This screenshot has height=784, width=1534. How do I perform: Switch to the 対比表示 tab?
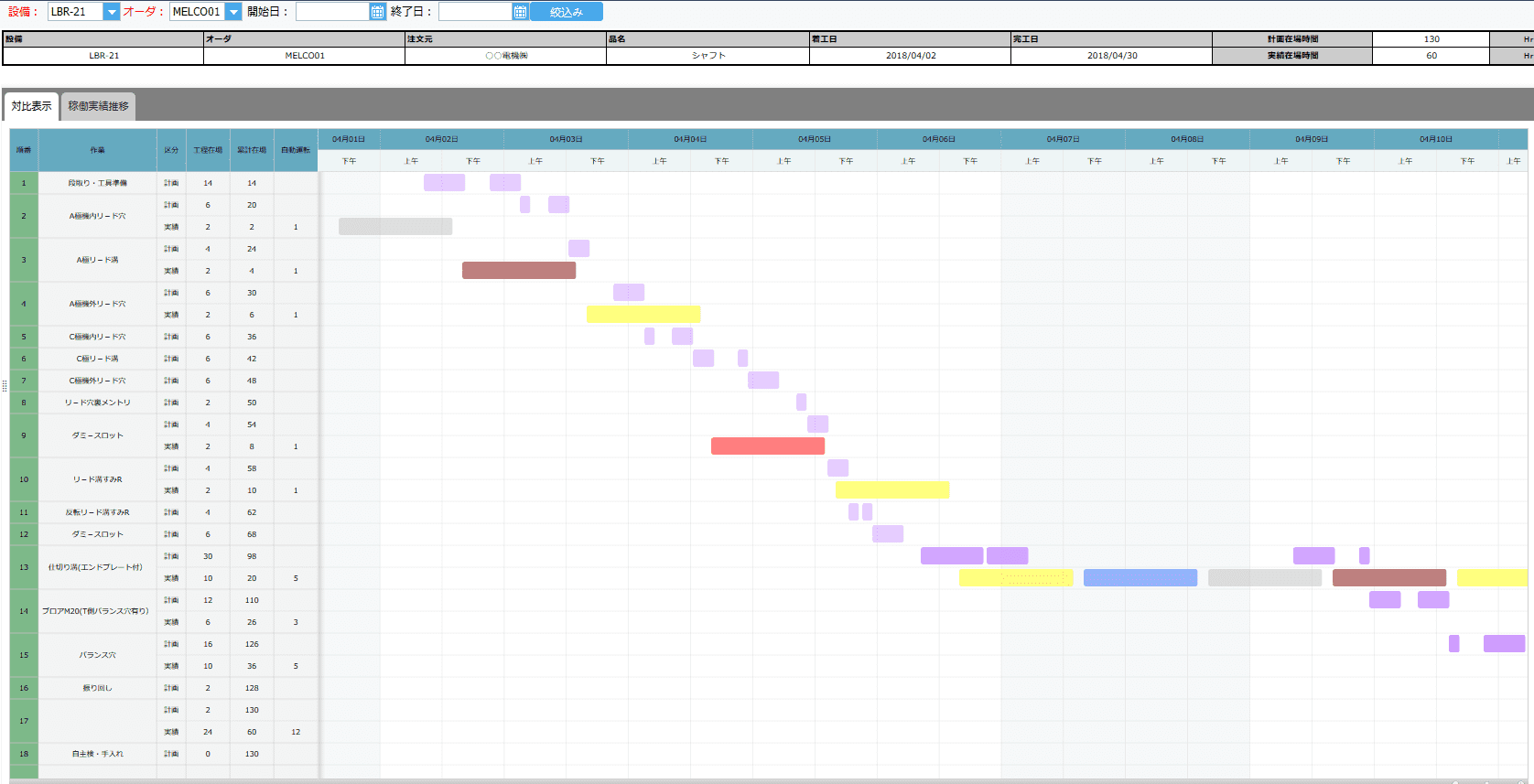[x=31, y=106]
